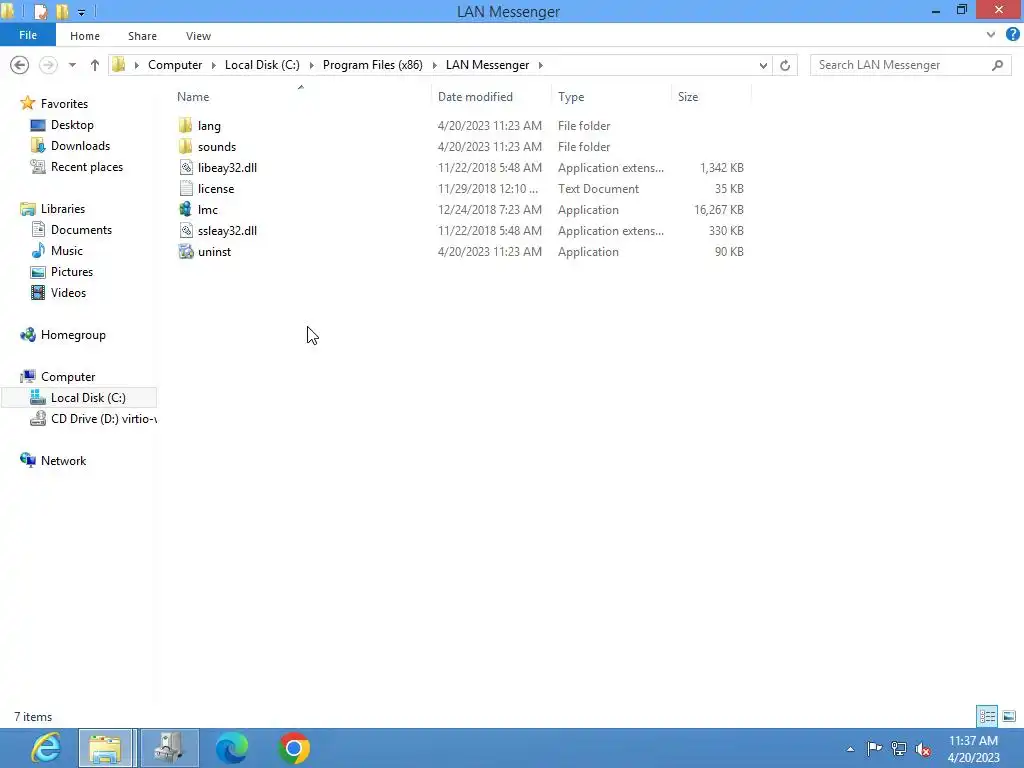Viewport: 1024px width, 768px height.
Task: Open the Quick Access Toolbar customize dropdown
Action: 81,12
